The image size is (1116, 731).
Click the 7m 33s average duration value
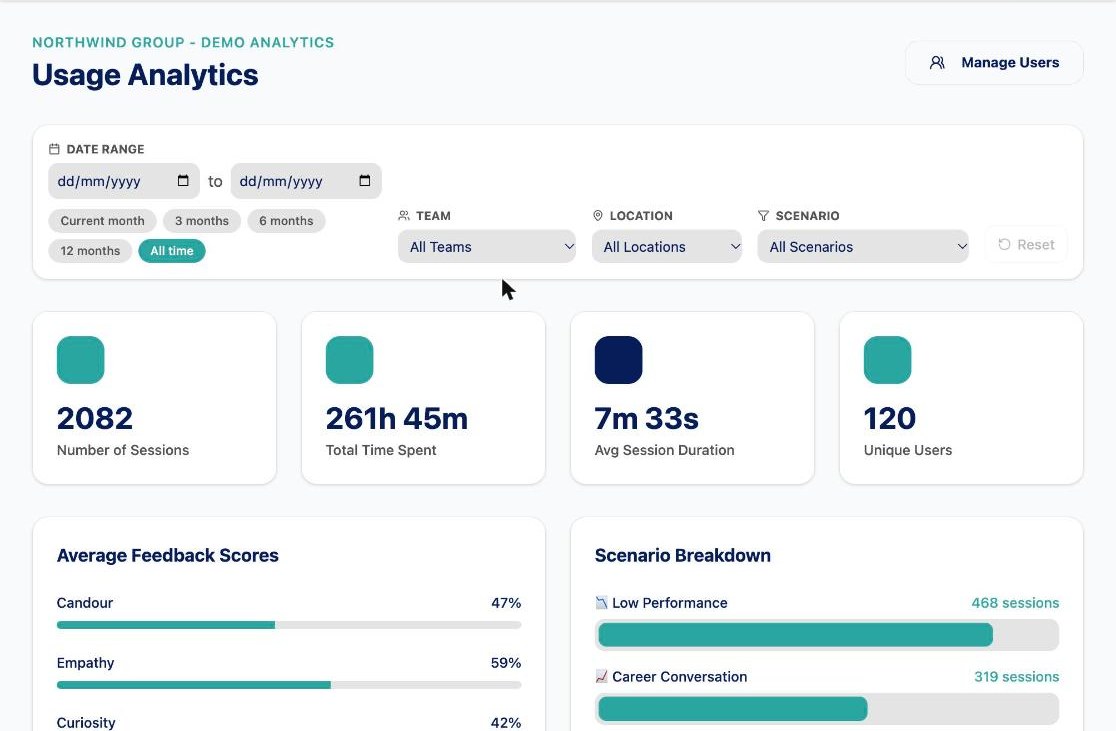click(x=646, y=419)
